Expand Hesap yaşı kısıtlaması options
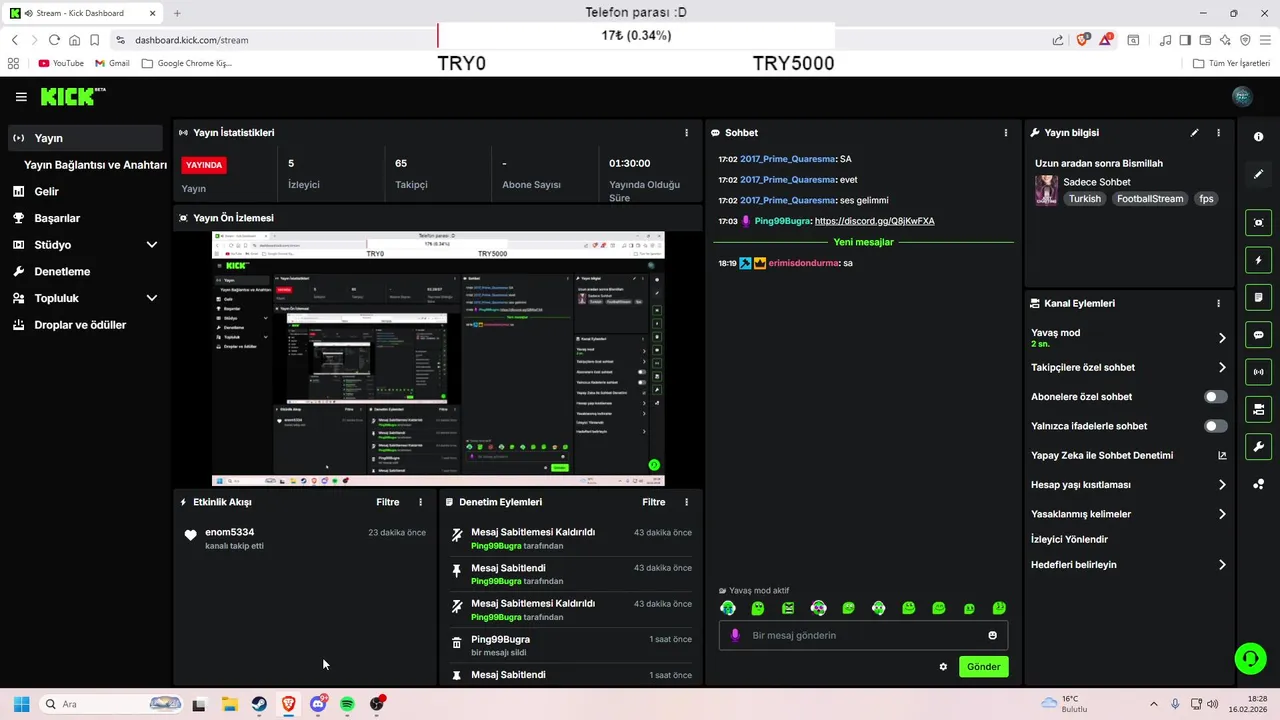The width and height of the screenshot is (1280, 720). pyautogui.click(x=1128, y=485)
